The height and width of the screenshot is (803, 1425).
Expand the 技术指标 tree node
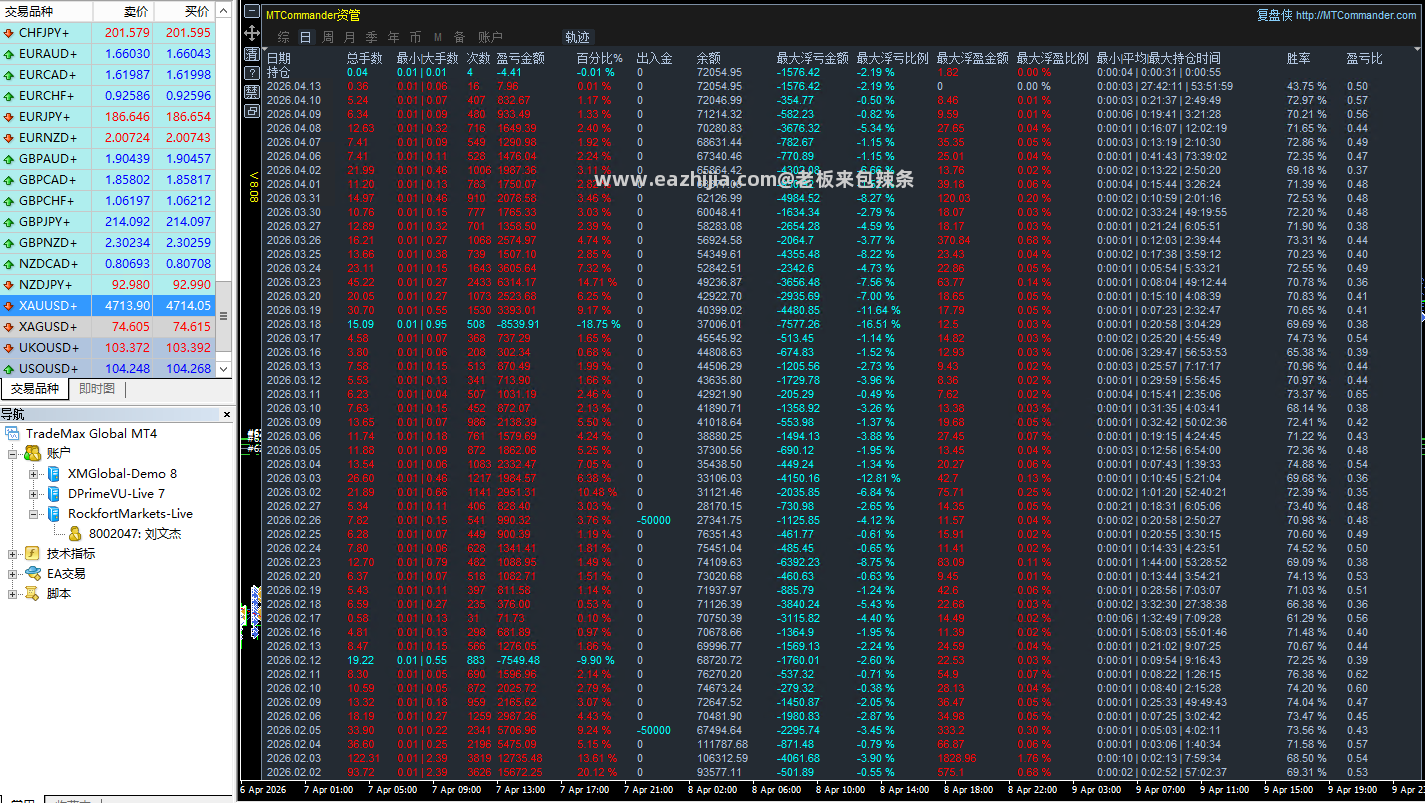13,554
